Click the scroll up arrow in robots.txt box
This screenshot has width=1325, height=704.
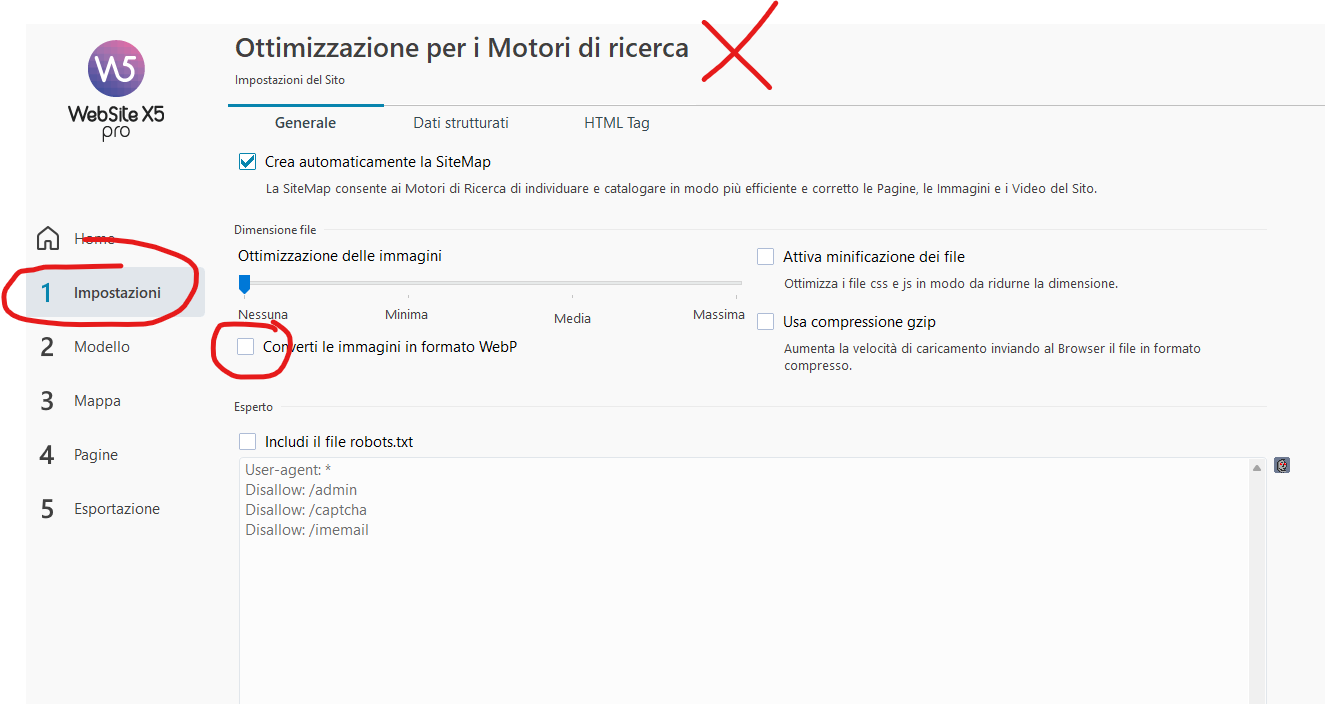(1256, 468)
